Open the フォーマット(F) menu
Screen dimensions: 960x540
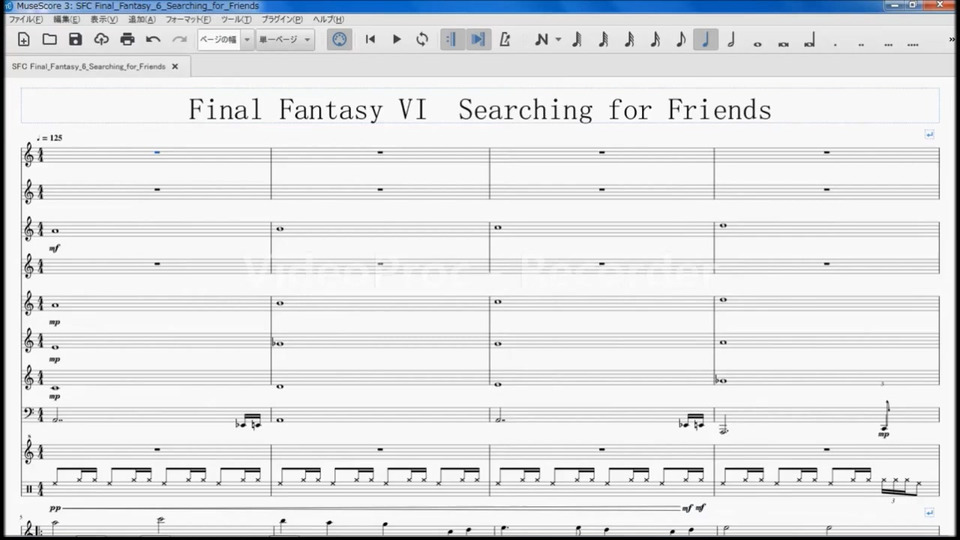(x=188, y=20)
